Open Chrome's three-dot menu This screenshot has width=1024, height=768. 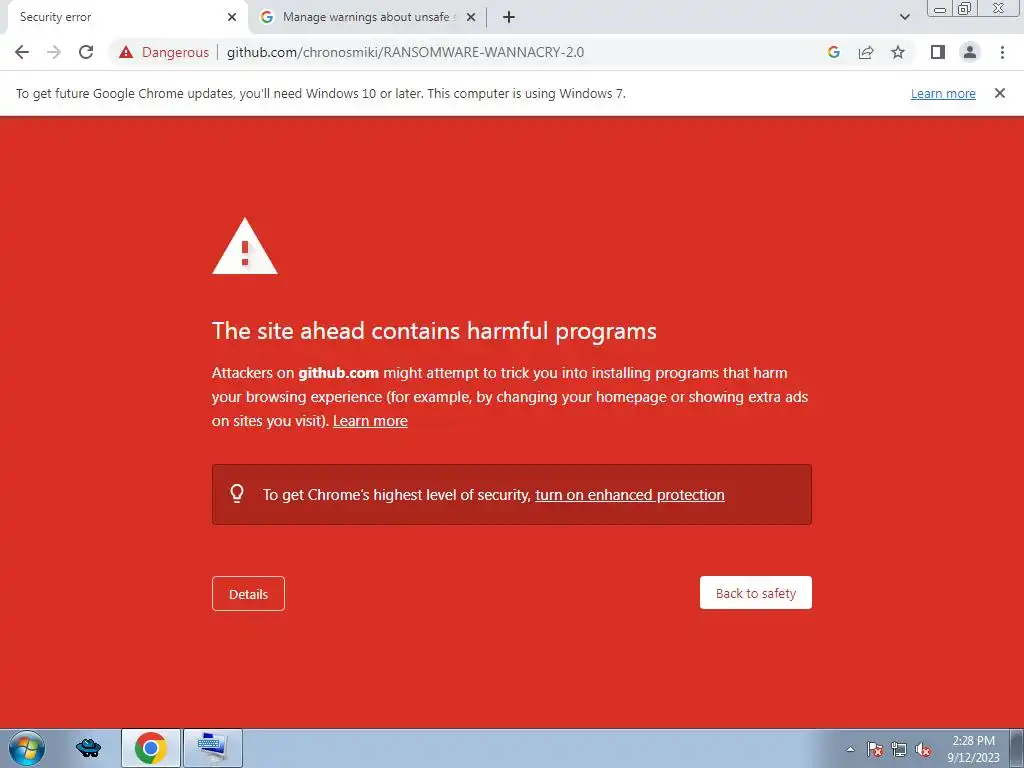coord(1002,52)
